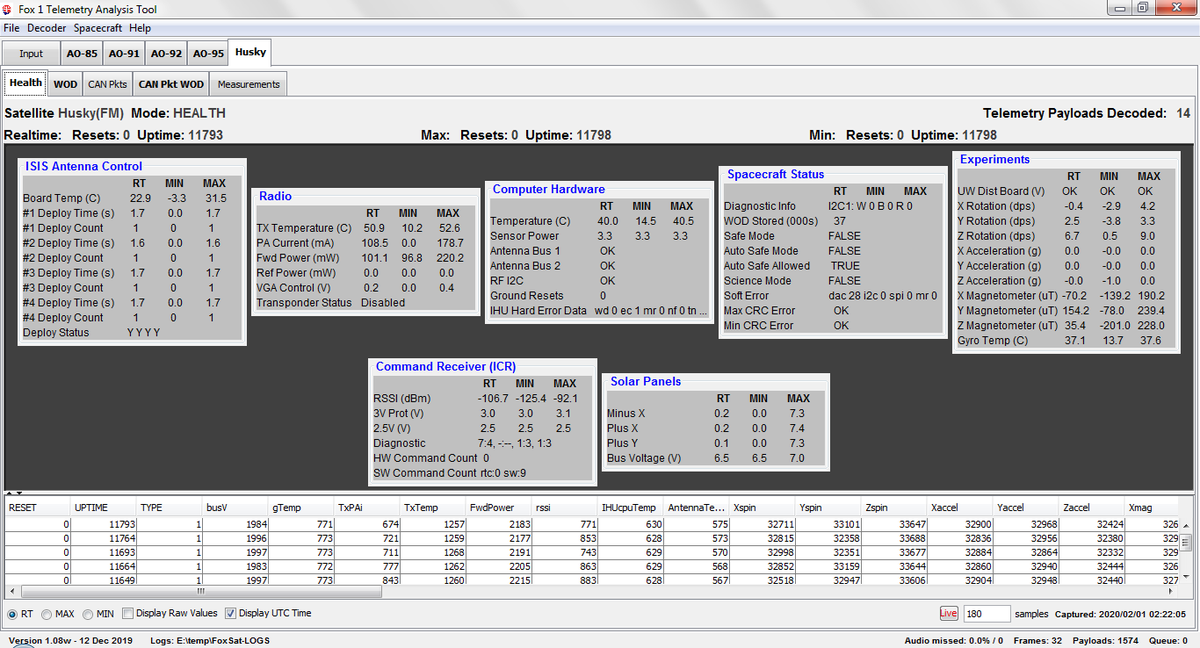Open the Measurements tab
Image resolution: width=1200 pixels, height=648 pixels.
[247, 84]
